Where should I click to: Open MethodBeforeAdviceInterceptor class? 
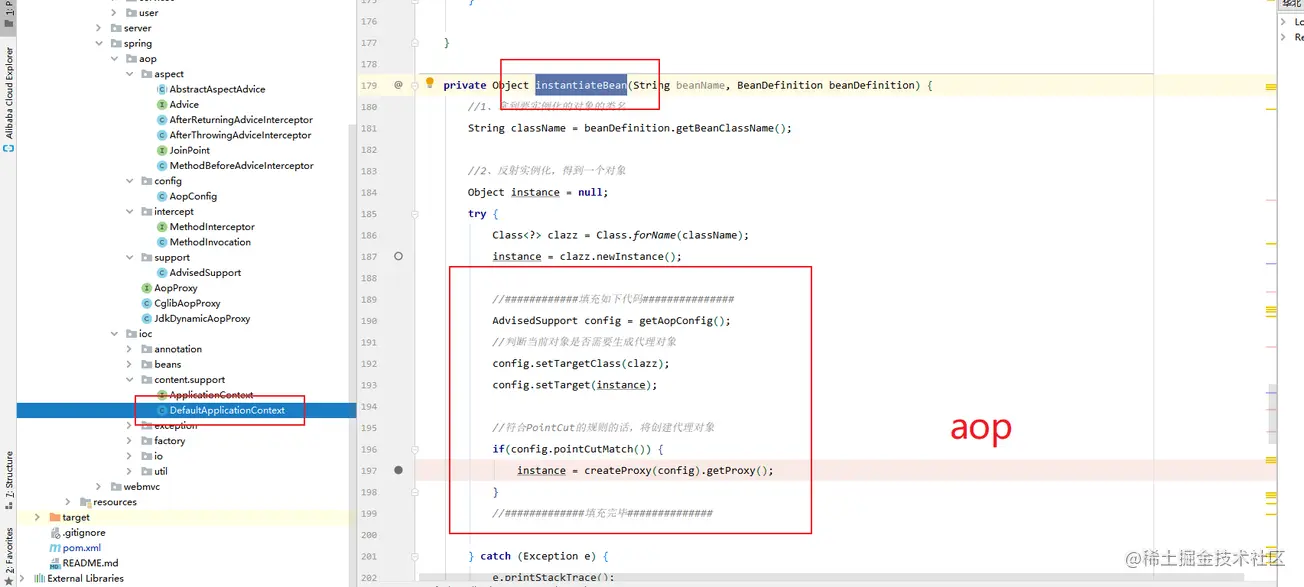pyautogui.click(x=241, y=166)
